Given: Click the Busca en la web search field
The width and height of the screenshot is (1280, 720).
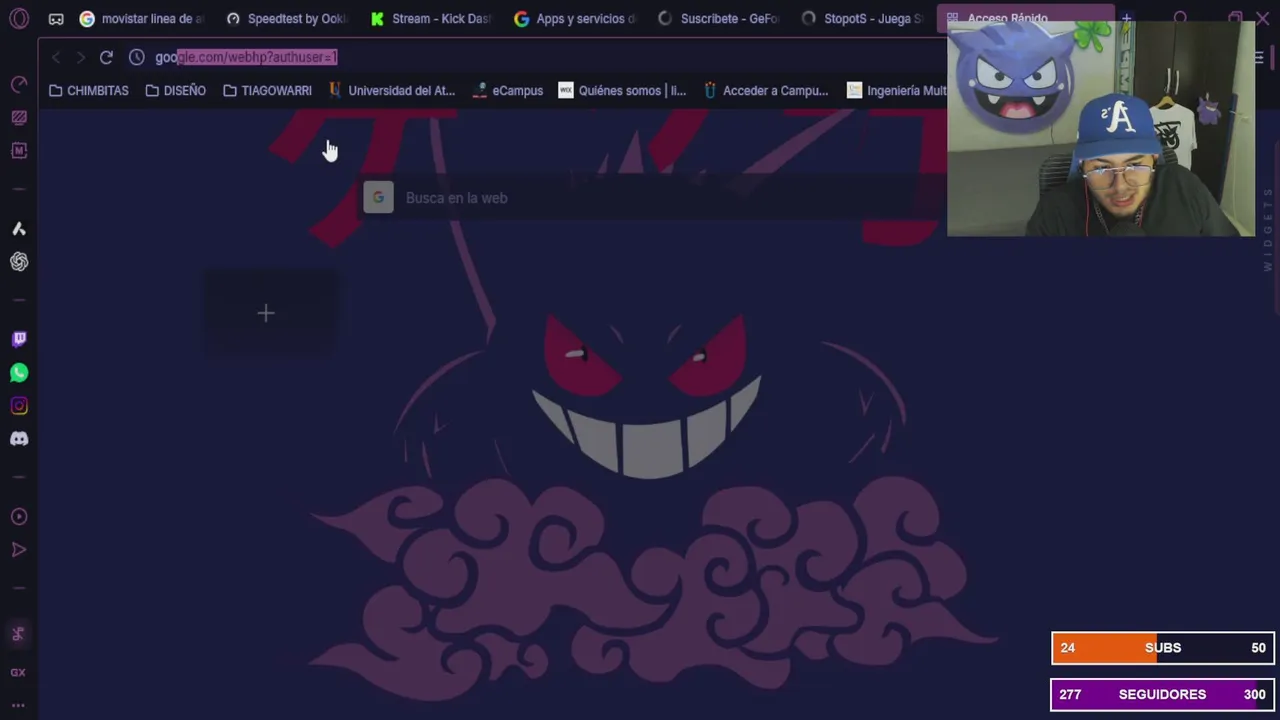Looking at the screenshot, I should point(654,198).
